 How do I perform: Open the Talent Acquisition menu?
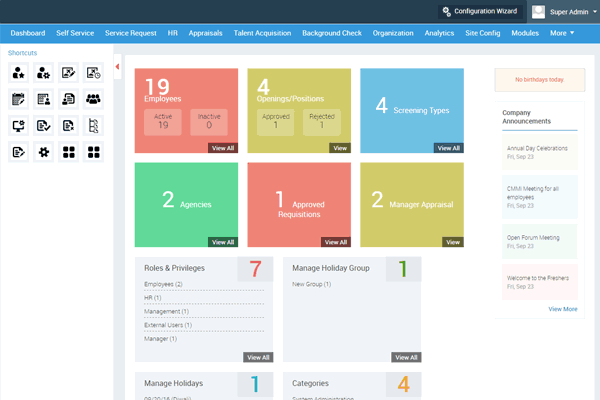pyautogui.click(x=262, y=33)
